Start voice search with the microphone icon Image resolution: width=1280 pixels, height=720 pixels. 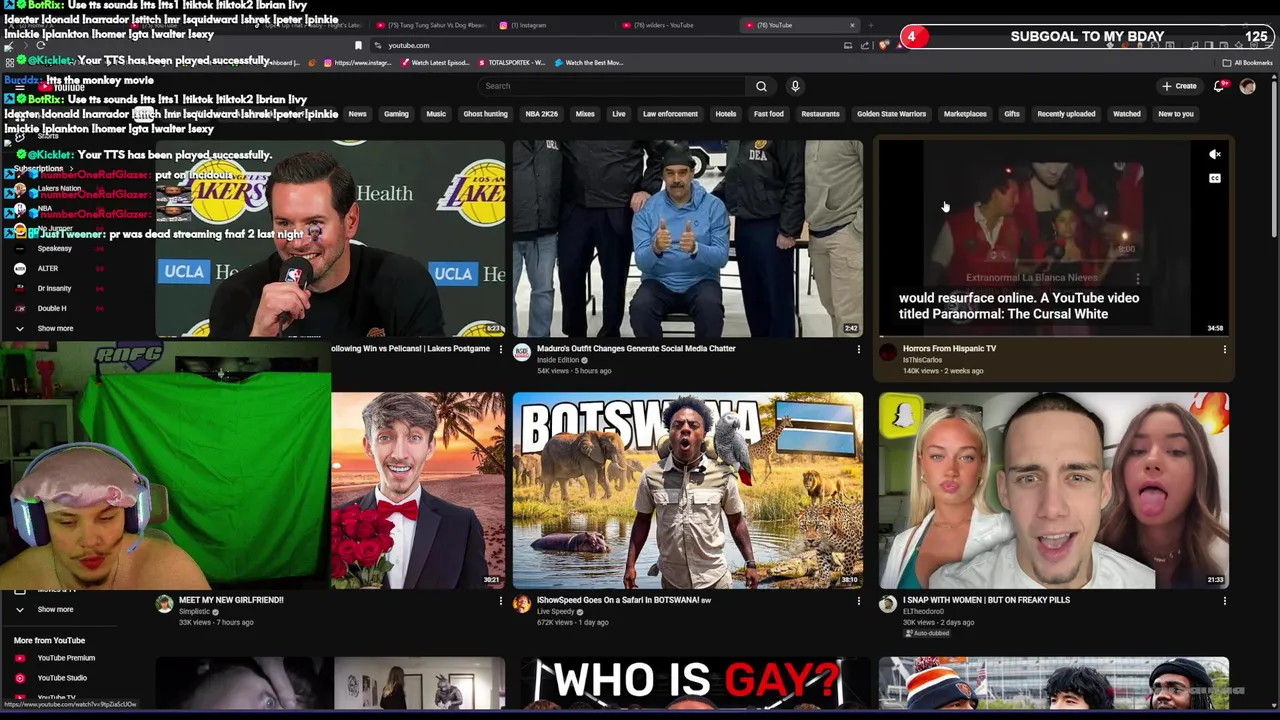795,86
